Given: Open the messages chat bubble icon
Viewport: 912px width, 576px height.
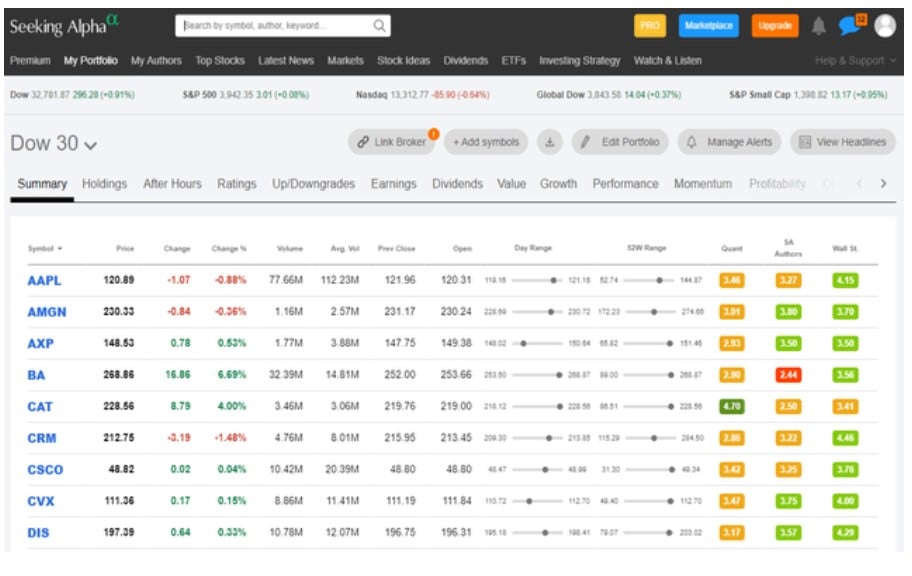Looking at the screenshot, I should [x=852, y=25].
